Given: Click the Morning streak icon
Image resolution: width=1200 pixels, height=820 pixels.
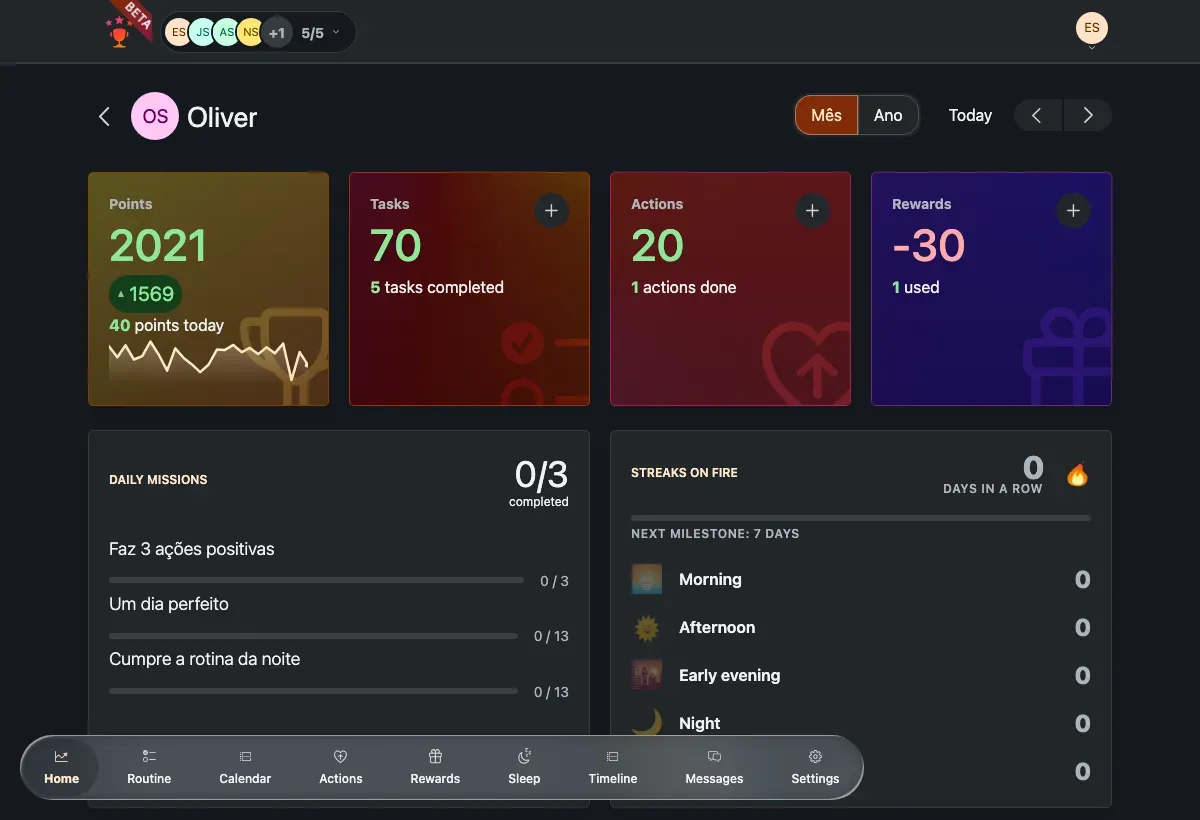Looking at the screenshot, I should click(x=647, y=579).
